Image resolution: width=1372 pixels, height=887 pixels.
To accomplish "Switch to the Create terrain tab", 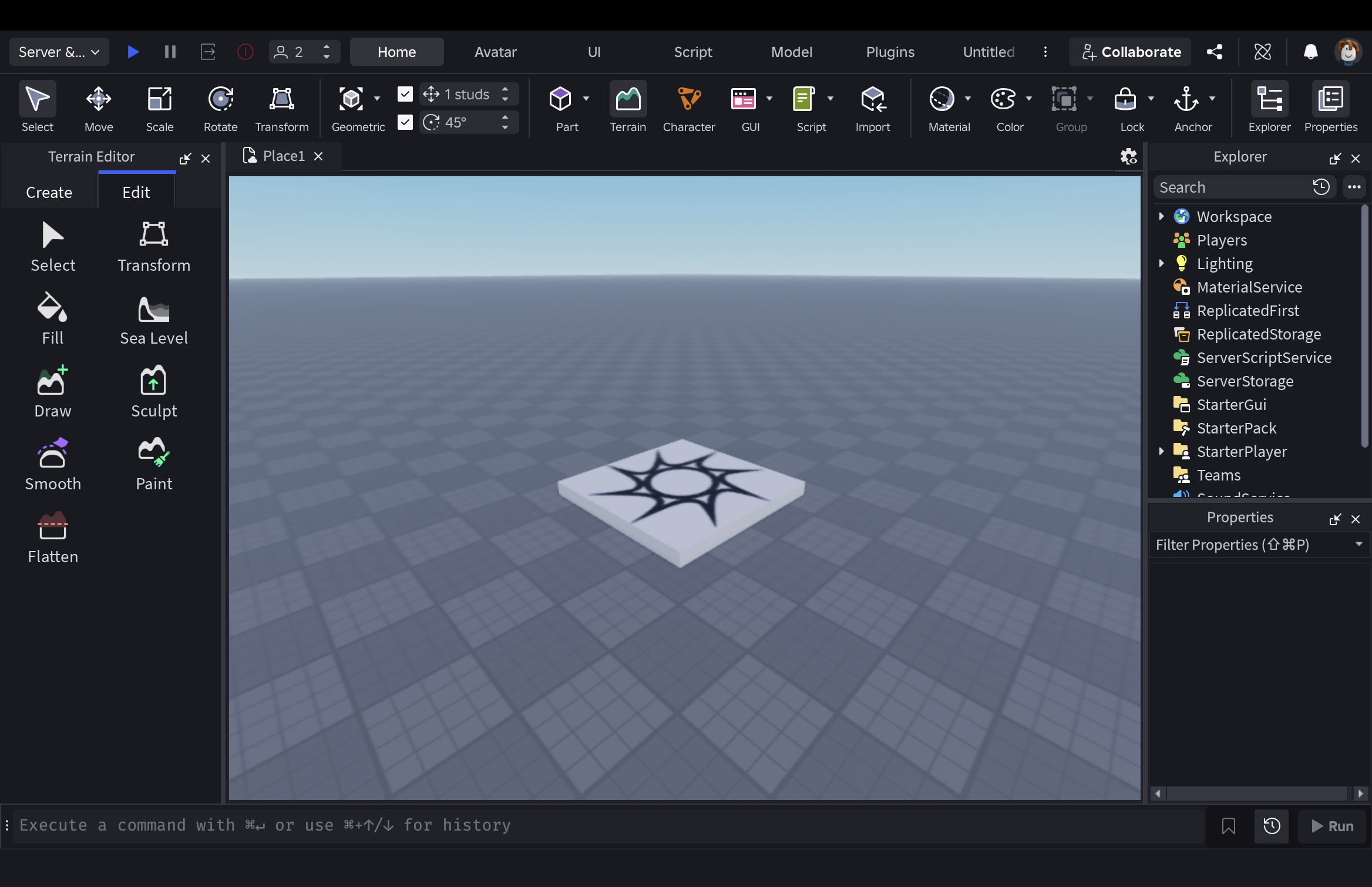I will point(49,192).
